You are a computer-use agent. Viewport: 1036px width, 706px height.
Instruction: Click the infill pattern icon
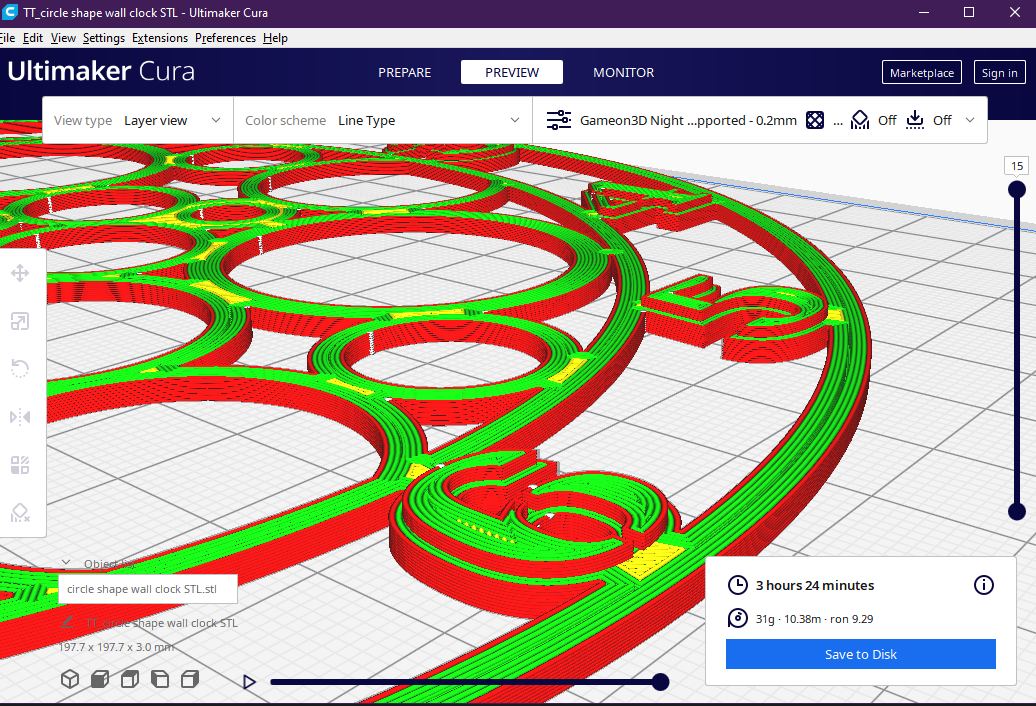coord(815,120)
